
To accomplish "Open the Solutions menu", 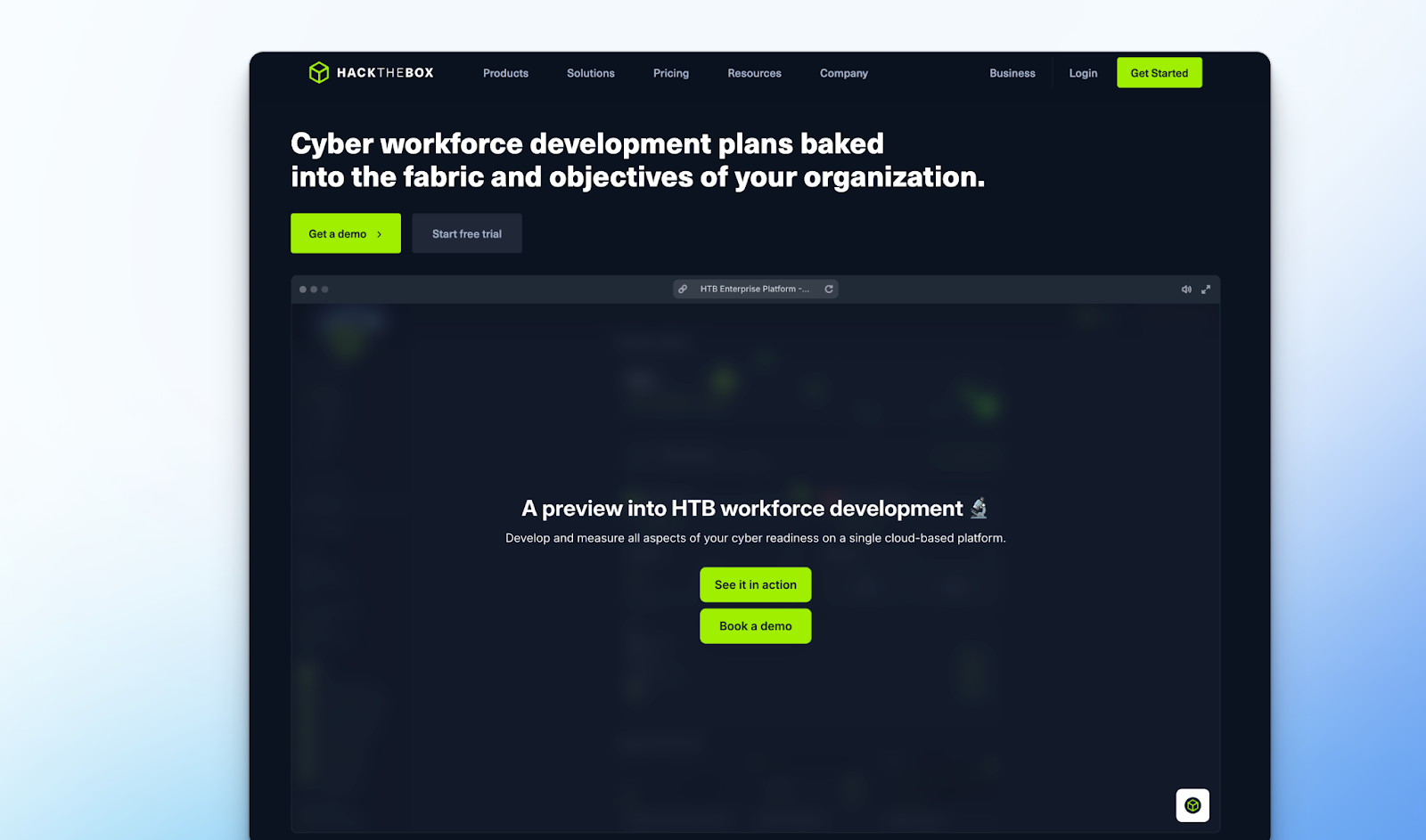I will click(591, 73).
